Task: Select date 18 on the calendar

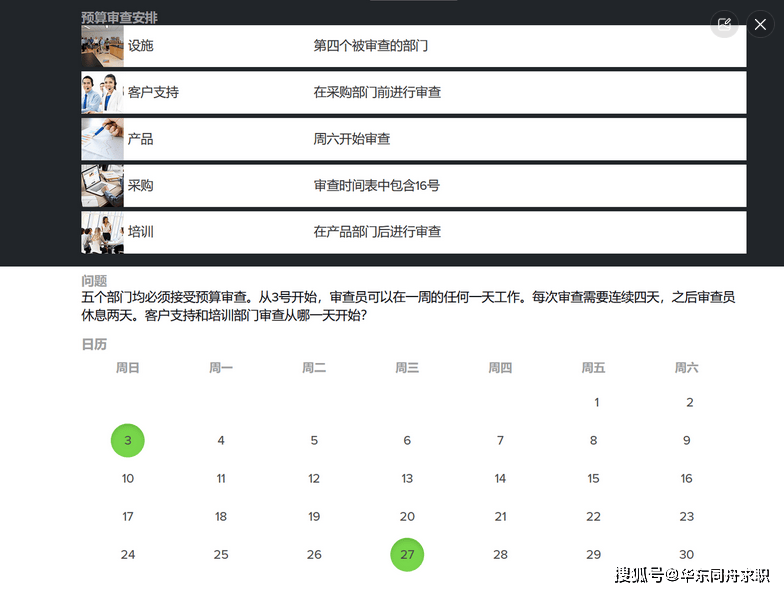Action: [221, 516]
